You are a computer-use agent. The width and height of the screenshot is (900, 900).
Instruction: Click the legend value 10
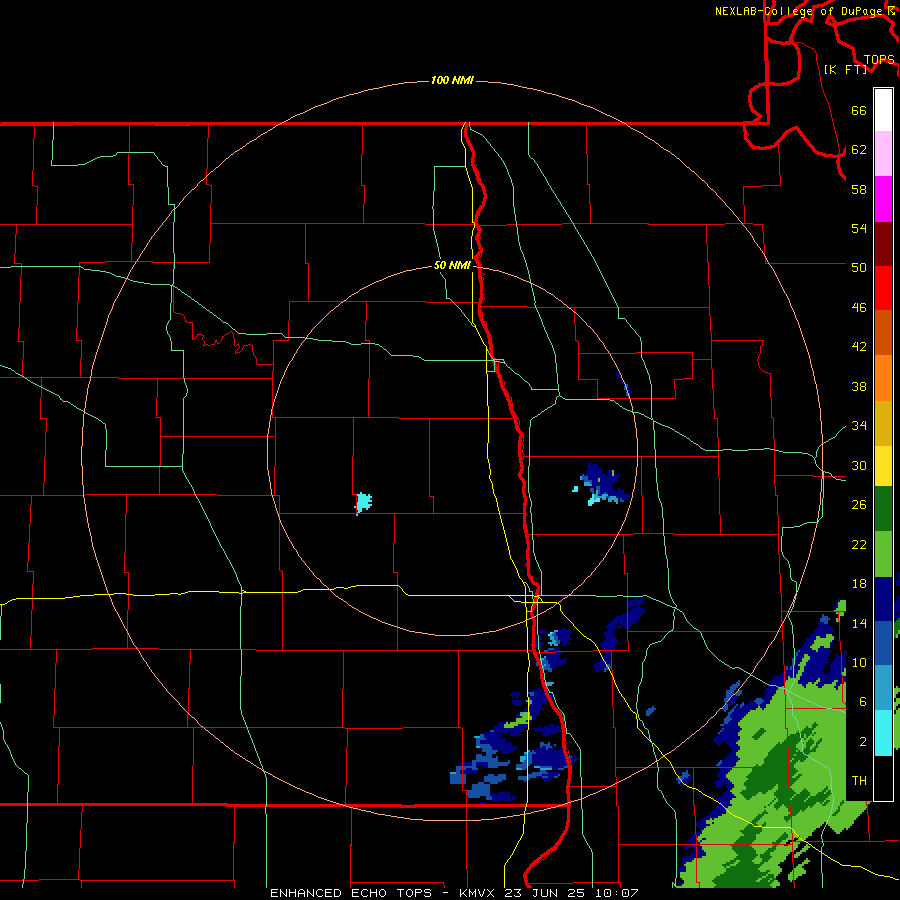[x=859, y=662]
